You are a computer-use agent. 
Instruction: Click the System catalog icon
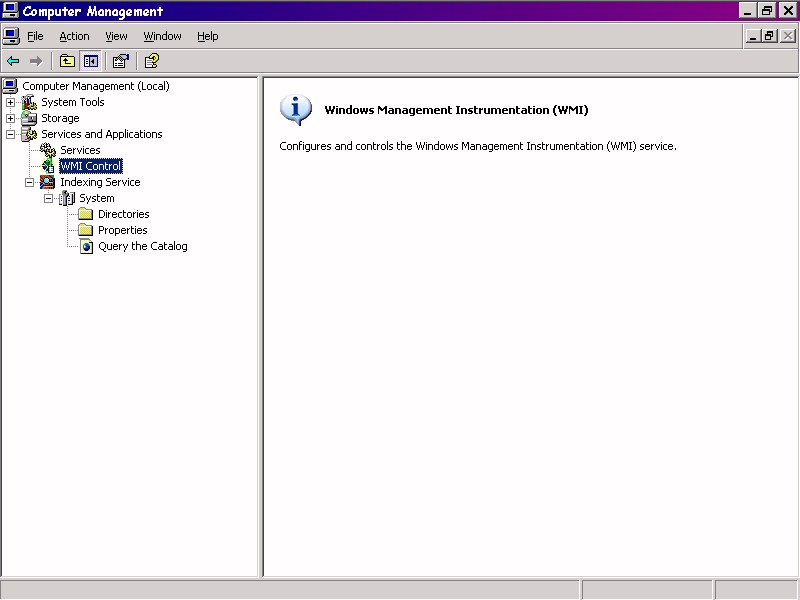[67, 198]
